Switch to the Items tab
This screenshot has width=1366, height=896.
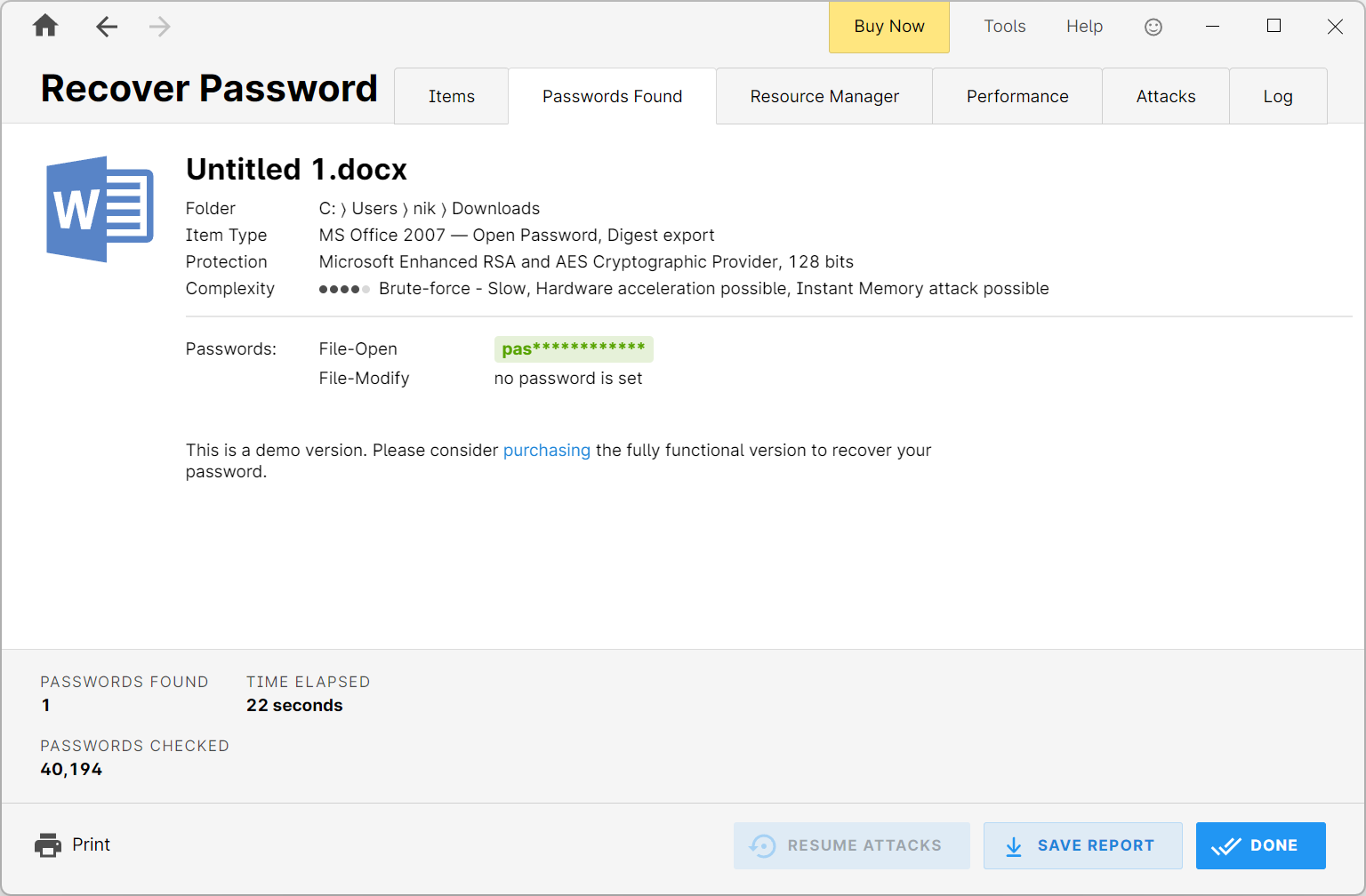click(x=452, y=96)
